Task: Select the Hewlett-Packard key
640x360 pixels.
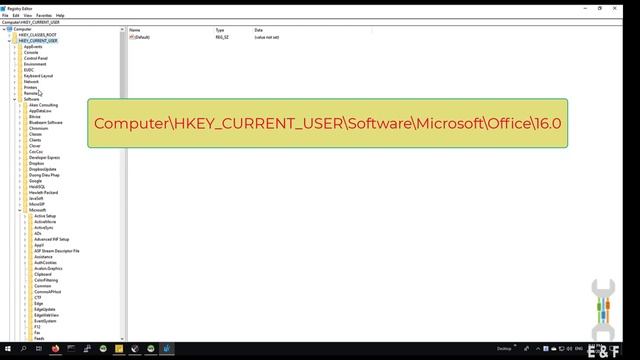Action: click(x=44, y=193)
